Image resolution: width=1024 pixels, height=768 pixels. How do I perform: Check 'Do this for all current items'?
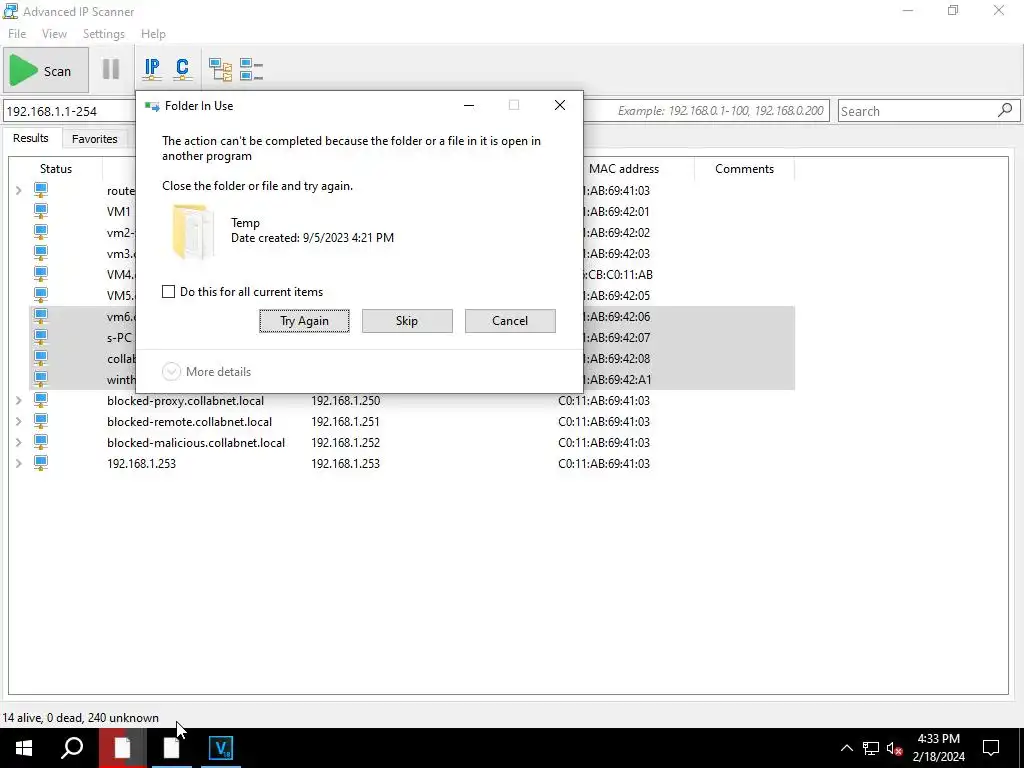click(168, 291)
